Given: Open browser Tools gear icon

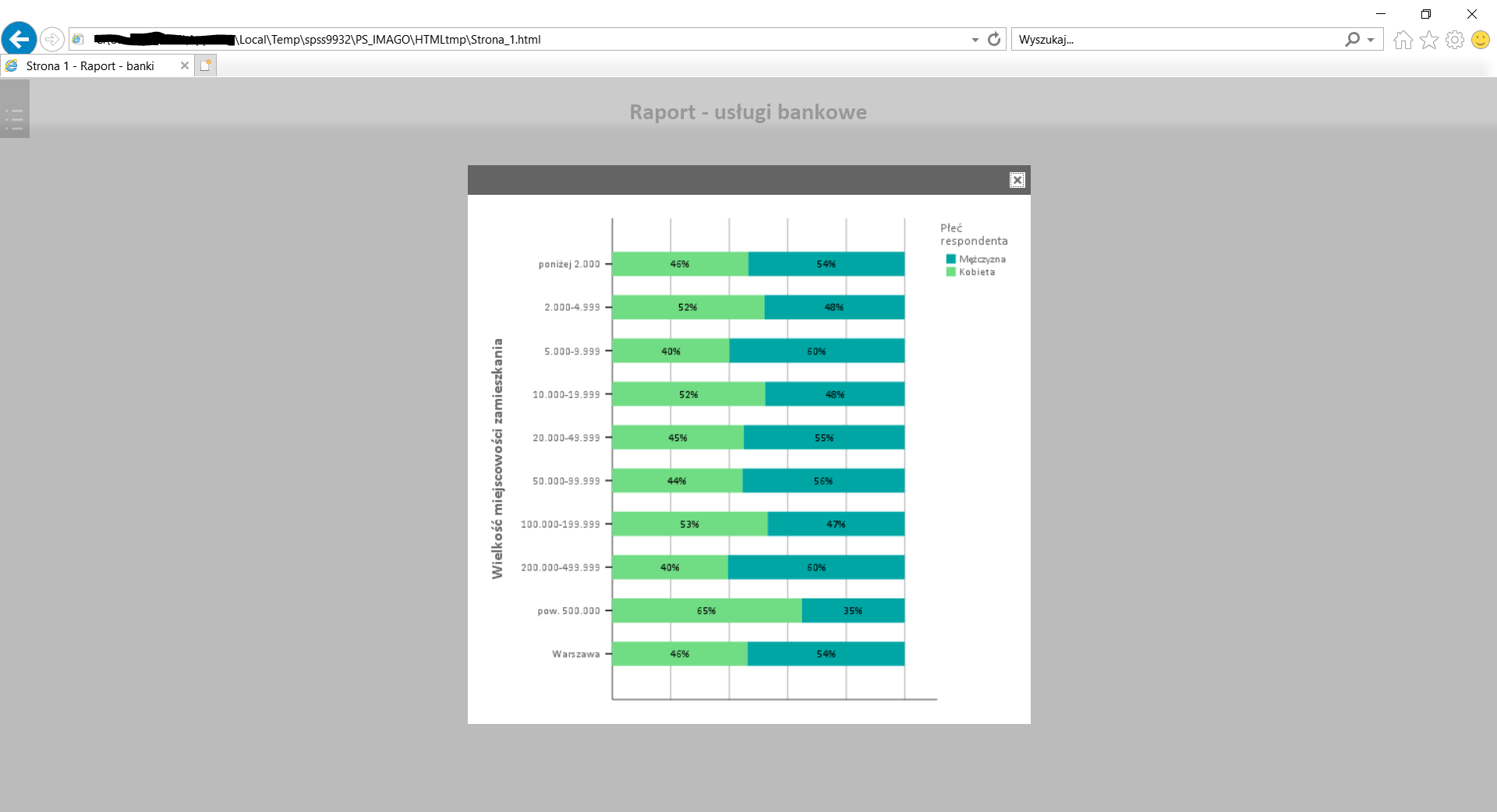Looking at the screenshot, I should tap(1455, 40).
